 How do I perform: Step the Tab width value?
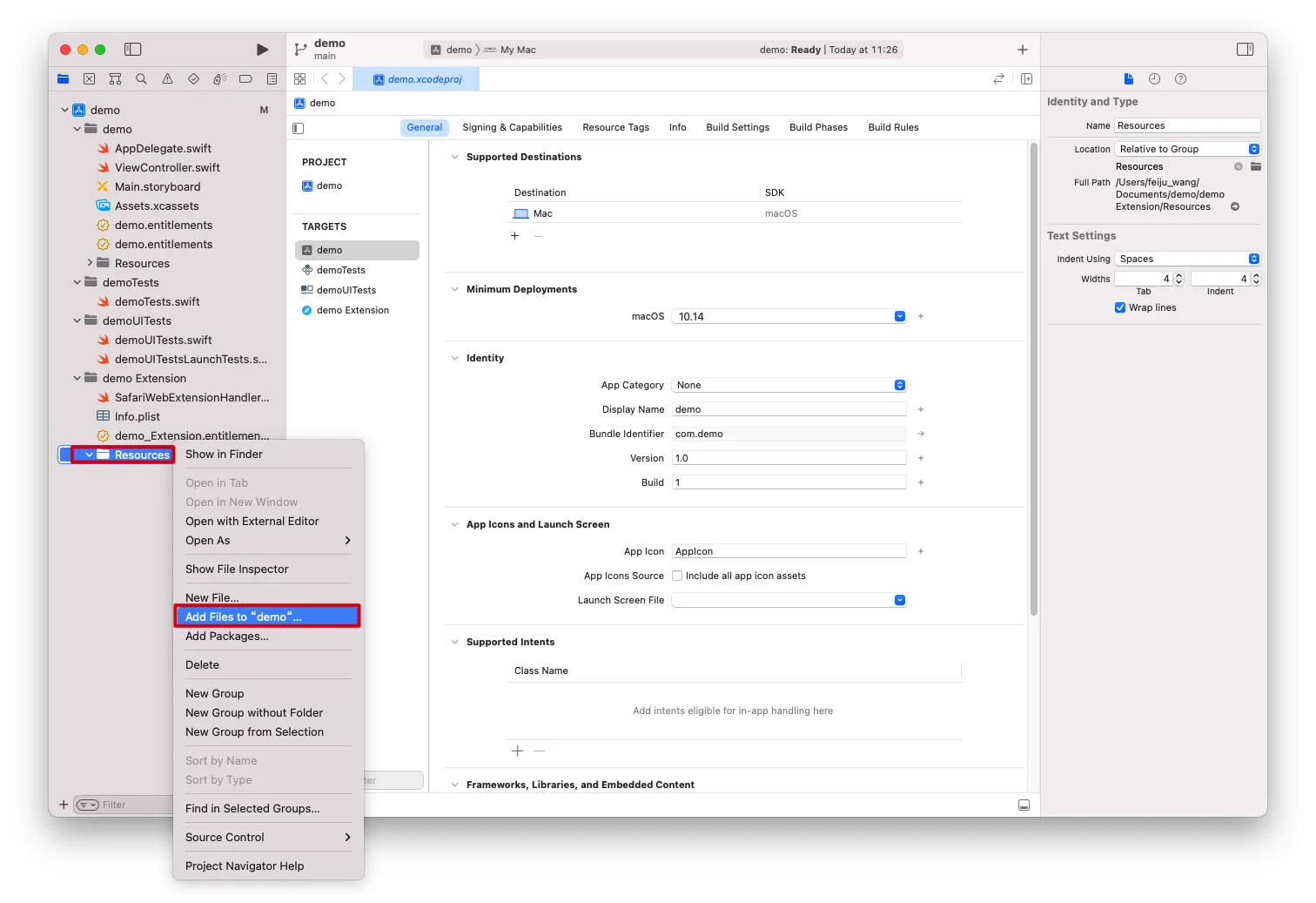coord(1179,279)
